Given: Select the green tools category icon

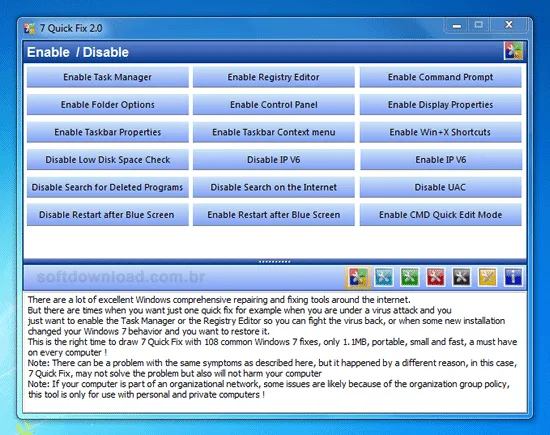Looking at the screenshot, I should click(410, 277).
